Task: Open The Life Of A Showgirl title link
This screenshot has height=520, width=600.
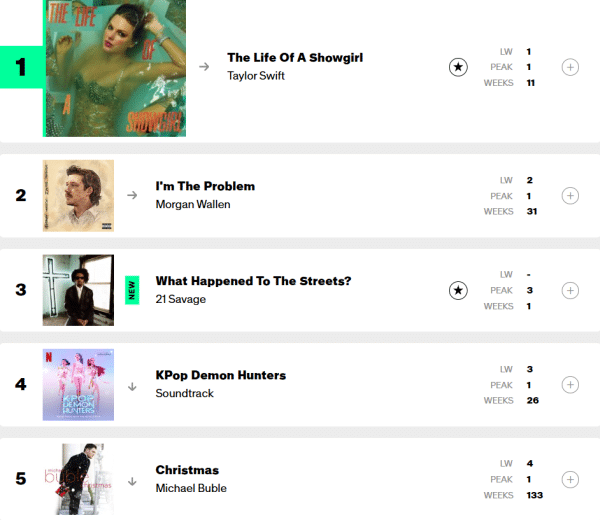Action: (x=295, y=58)
